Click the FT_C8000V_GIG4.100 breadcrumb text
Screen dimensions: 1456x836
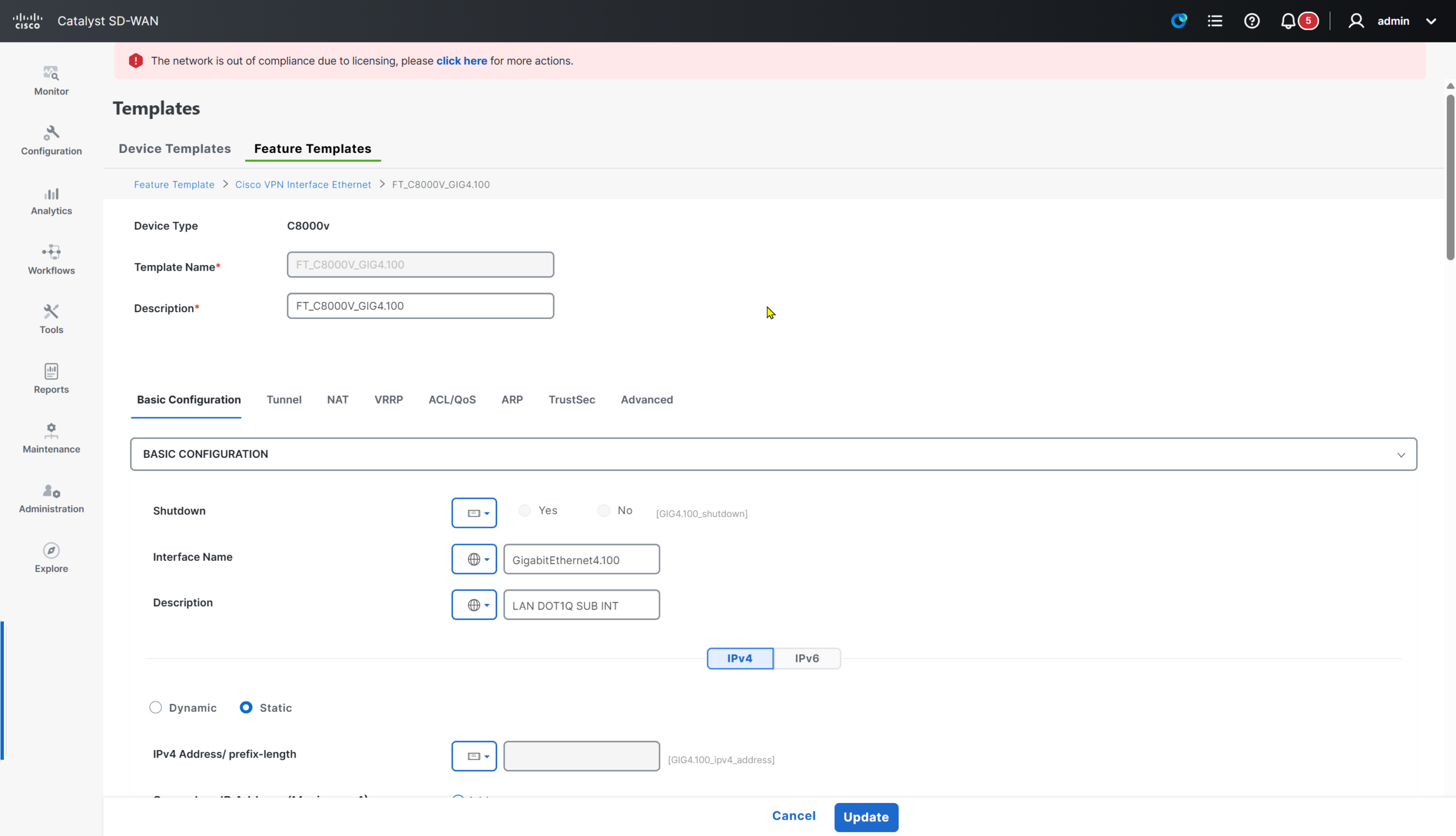(x=441, y=184)
